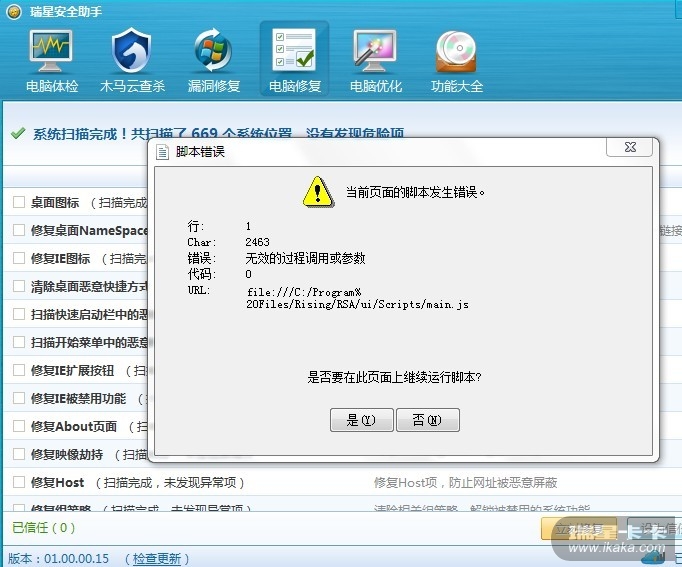
Task: Click the 修复IE被禁用功能 row label
Action: (x=78, y=398)
